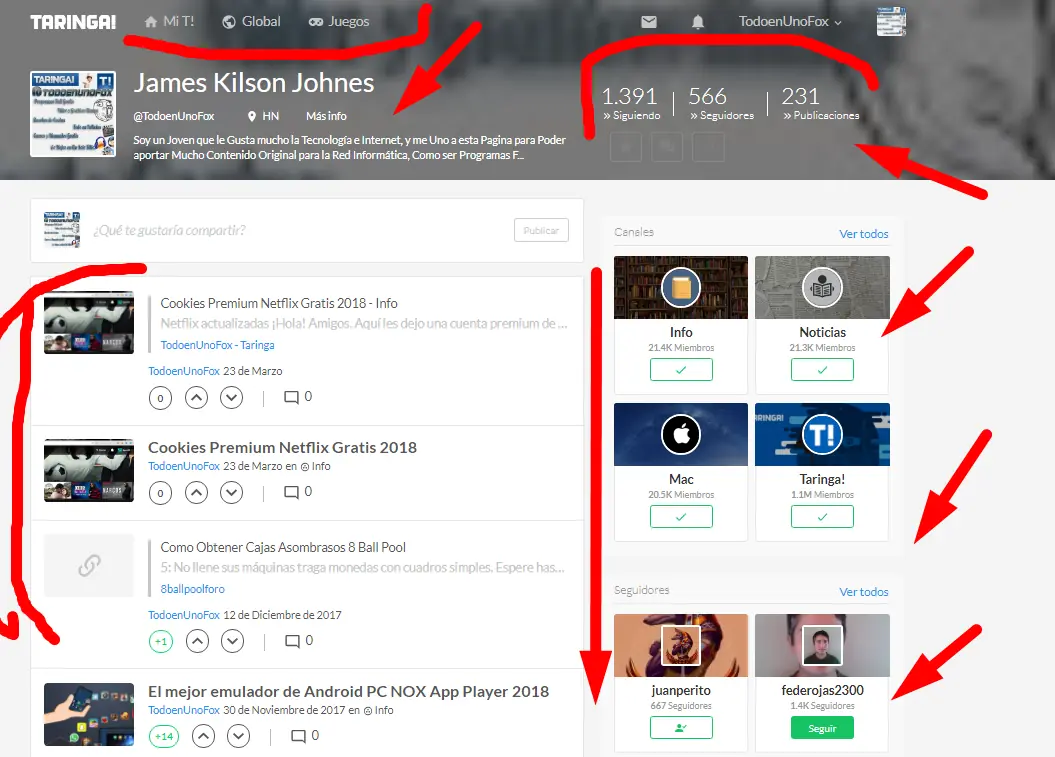Toggle membership check on Info channel

pos(681,369)
